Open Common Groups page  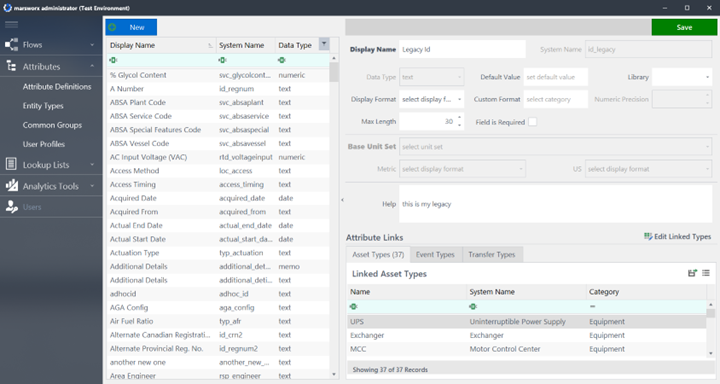coord(52,125)
